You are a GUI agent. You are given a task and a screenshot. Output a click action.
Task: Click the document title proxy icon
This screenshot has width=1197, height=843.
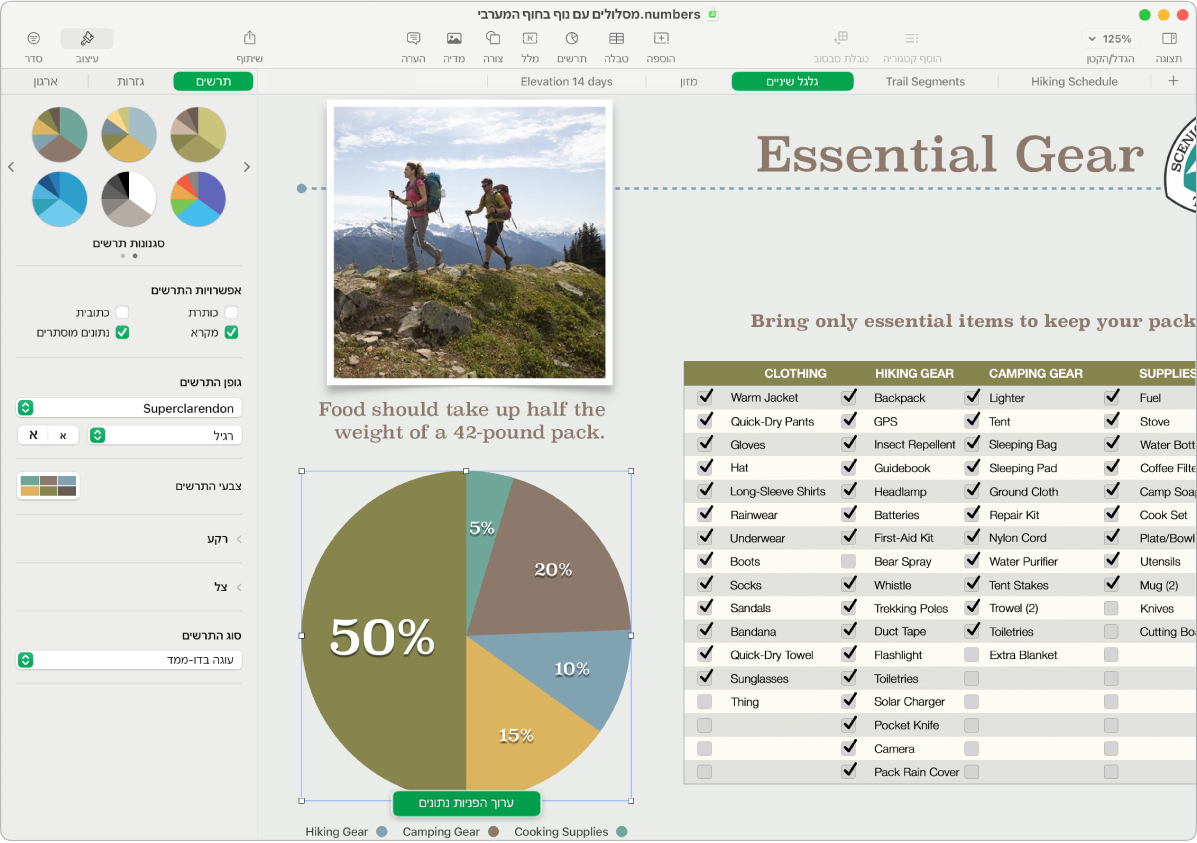pyautogui.click(x=712, y=15)
